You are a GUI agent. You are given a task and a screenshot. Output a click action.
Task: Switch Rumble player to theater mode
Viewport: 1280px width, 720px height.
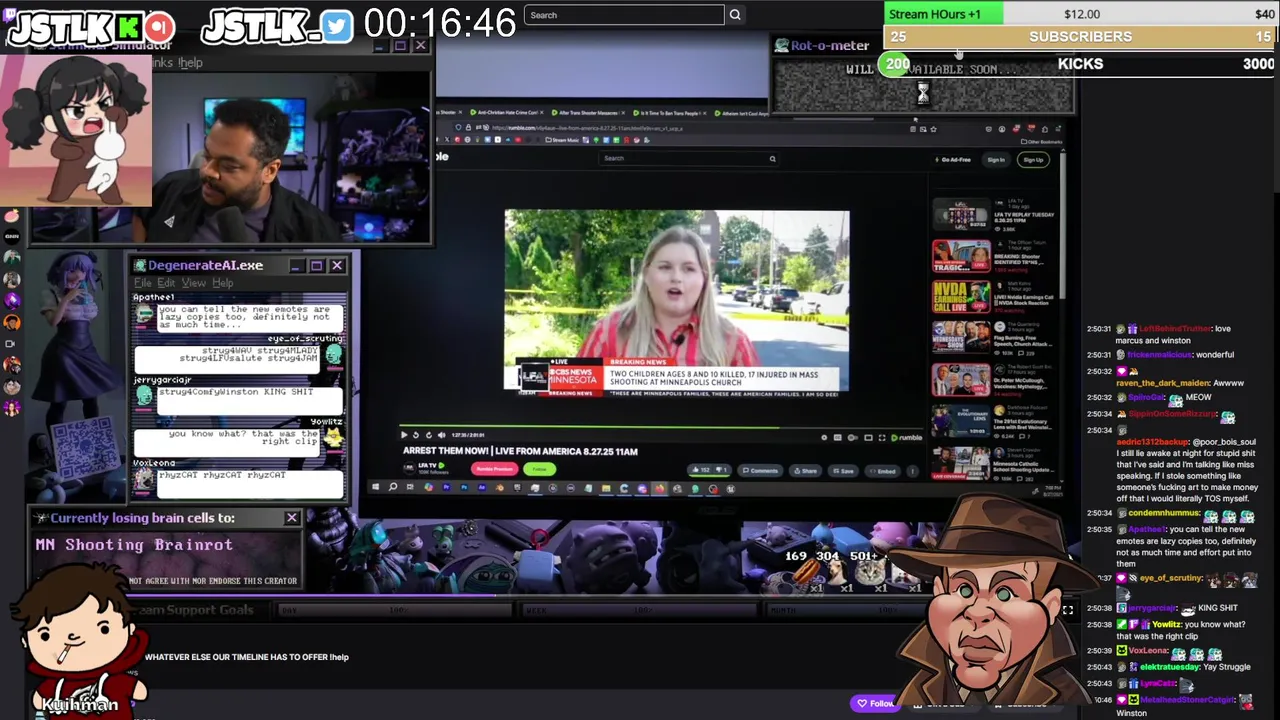867,437
